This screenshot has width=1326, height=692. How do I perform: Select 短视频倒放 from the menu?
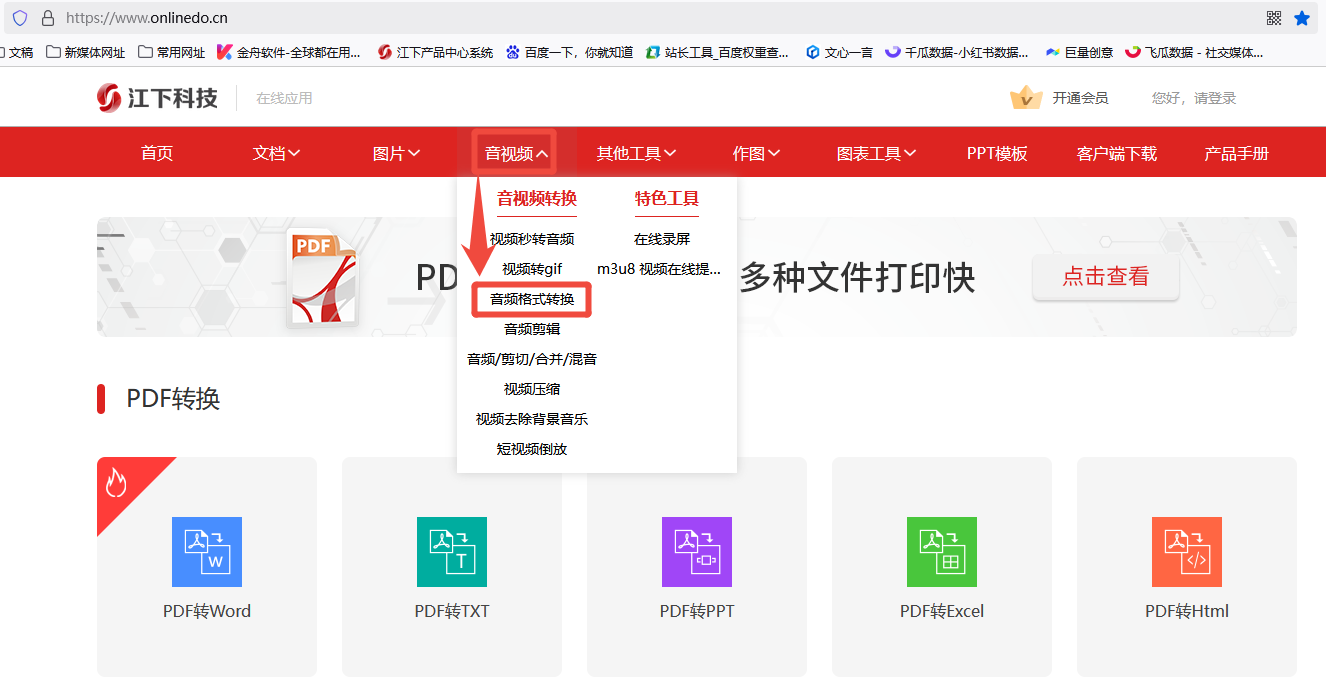pyautogui.click(x=532, y=449)
